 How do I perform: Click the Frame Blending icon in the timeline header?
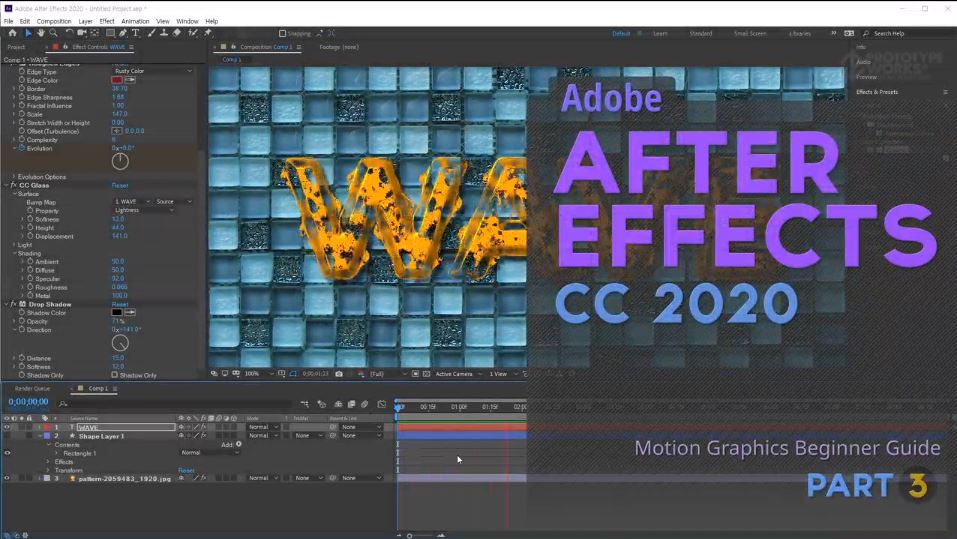352,404
